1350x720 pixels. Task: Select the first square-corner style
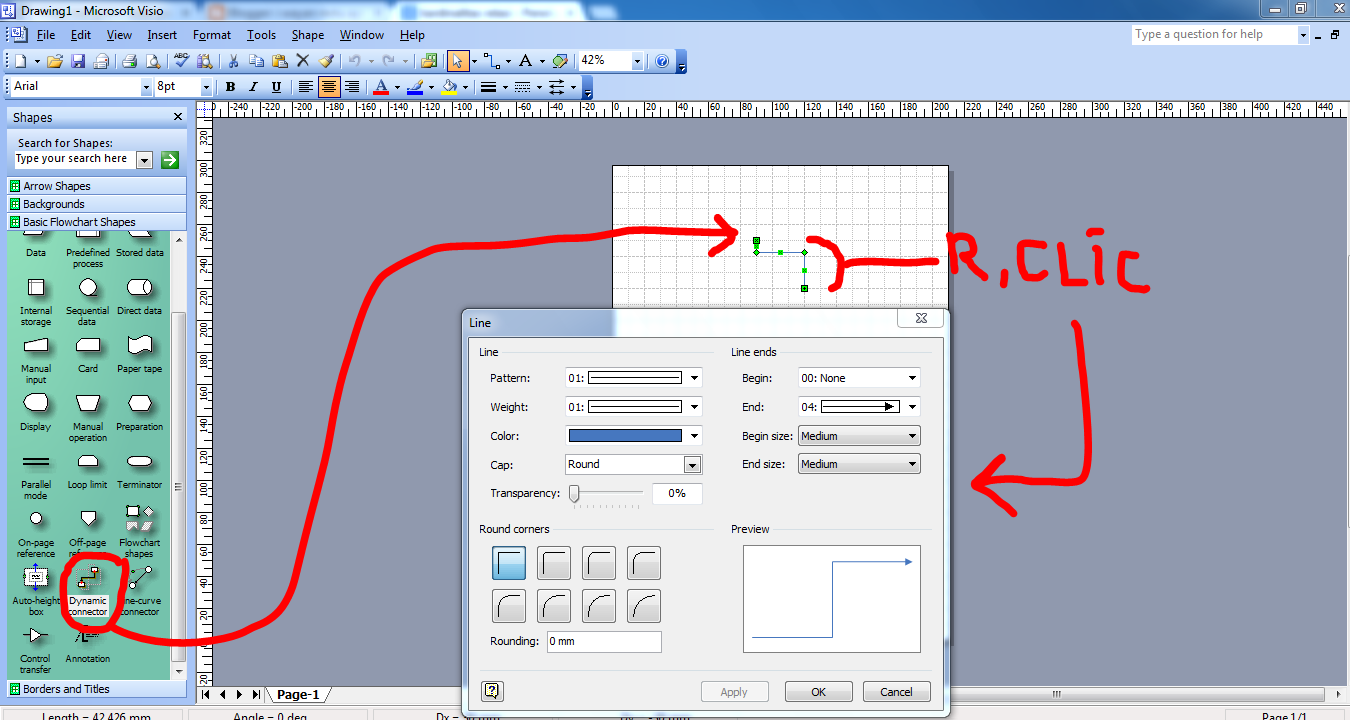(x=509, y=563)
